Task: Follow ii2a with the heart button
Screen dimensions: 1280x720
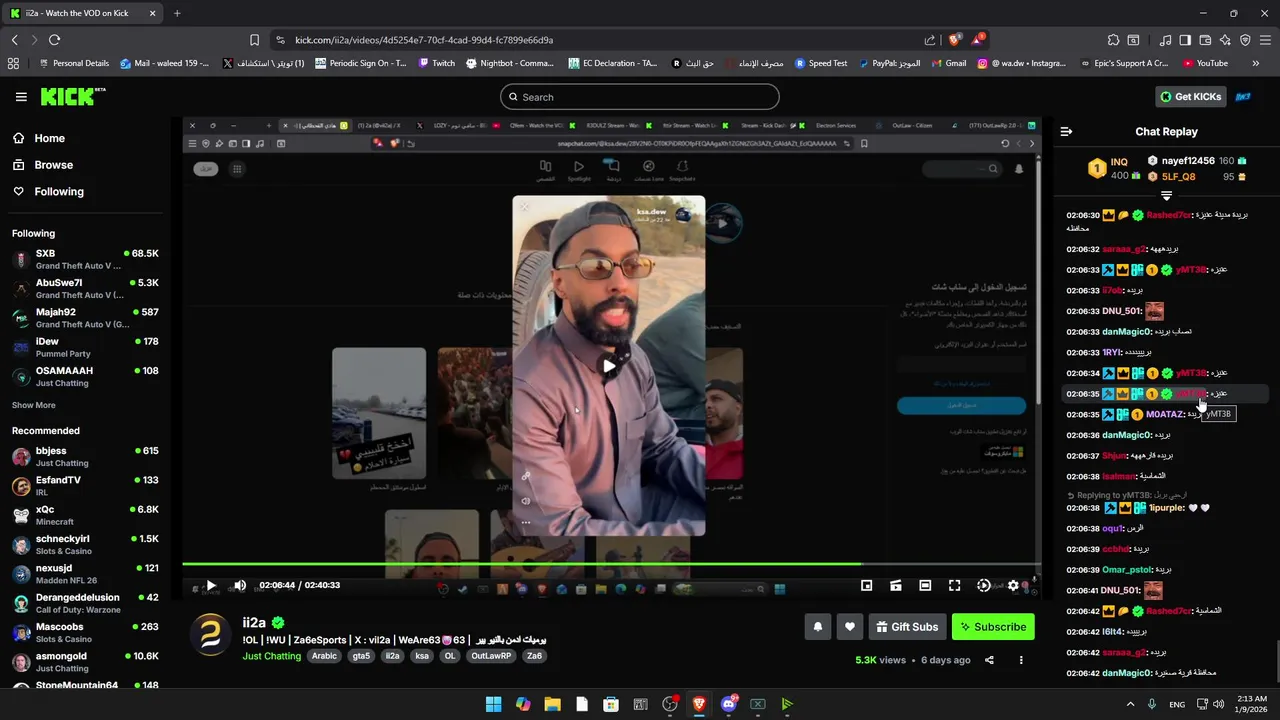Action: coord(850,627)
